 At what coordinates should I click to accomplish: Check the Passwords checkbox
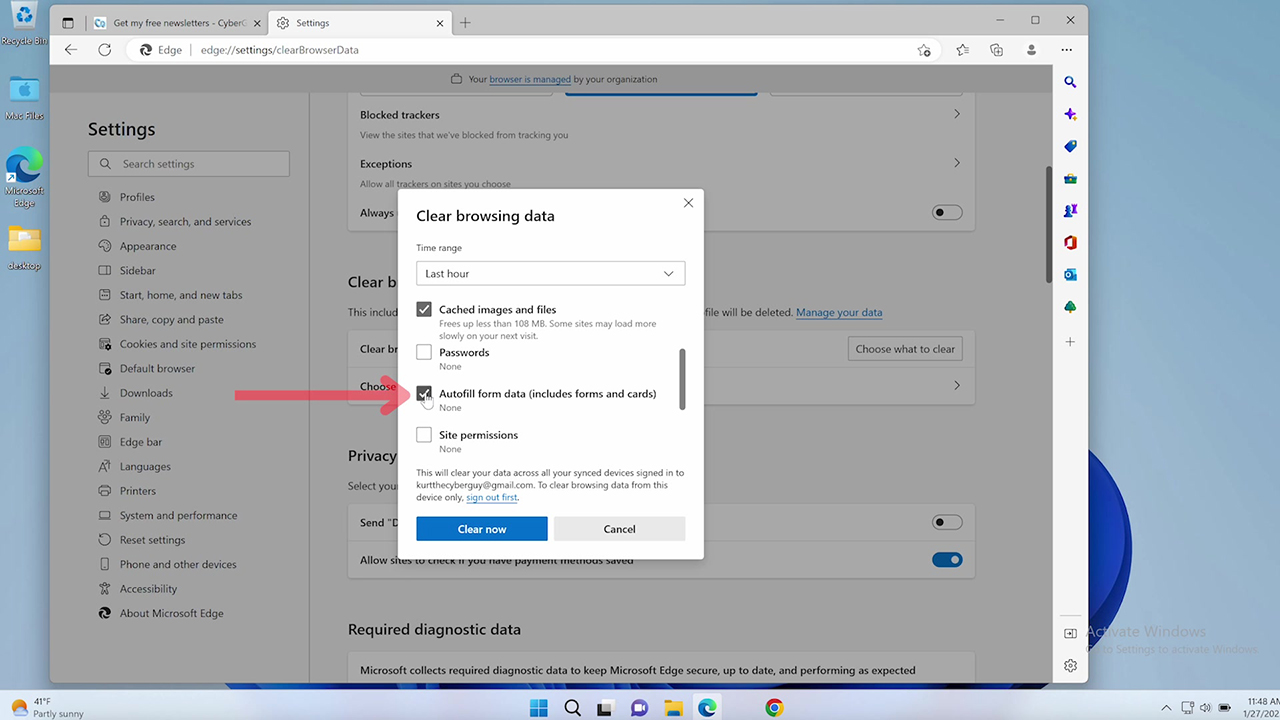click(423, 351)
